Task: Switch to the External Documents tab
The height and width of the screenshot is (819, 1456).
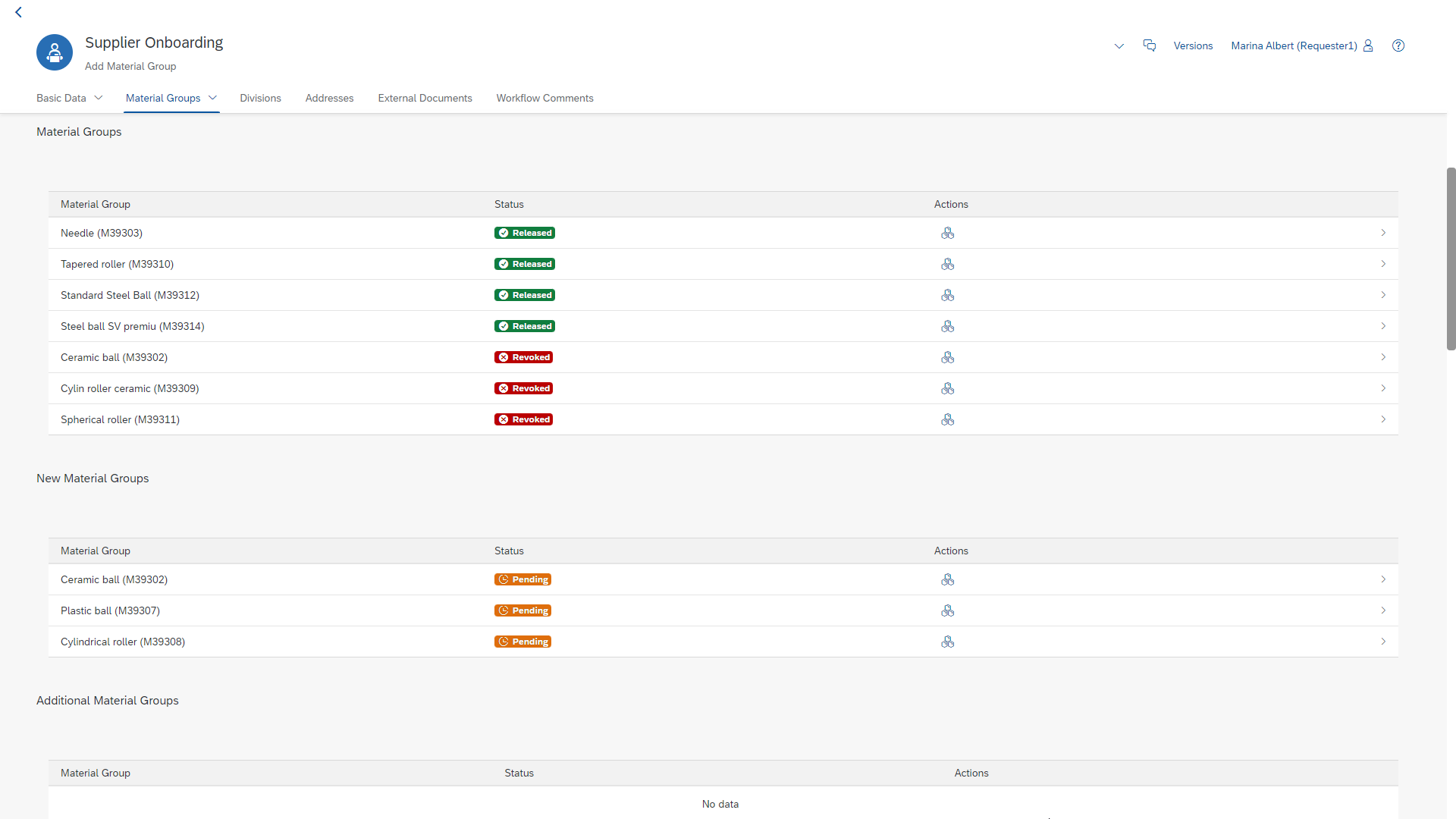Action: [425, 98]
